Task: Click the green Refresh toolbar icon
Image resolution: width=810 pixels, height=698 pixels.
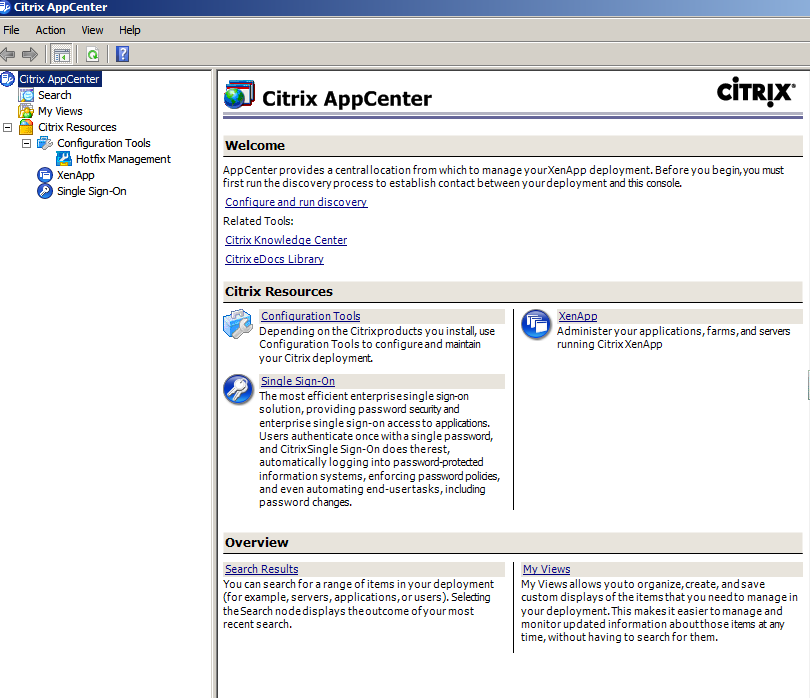Action: (x=92, y=54)
